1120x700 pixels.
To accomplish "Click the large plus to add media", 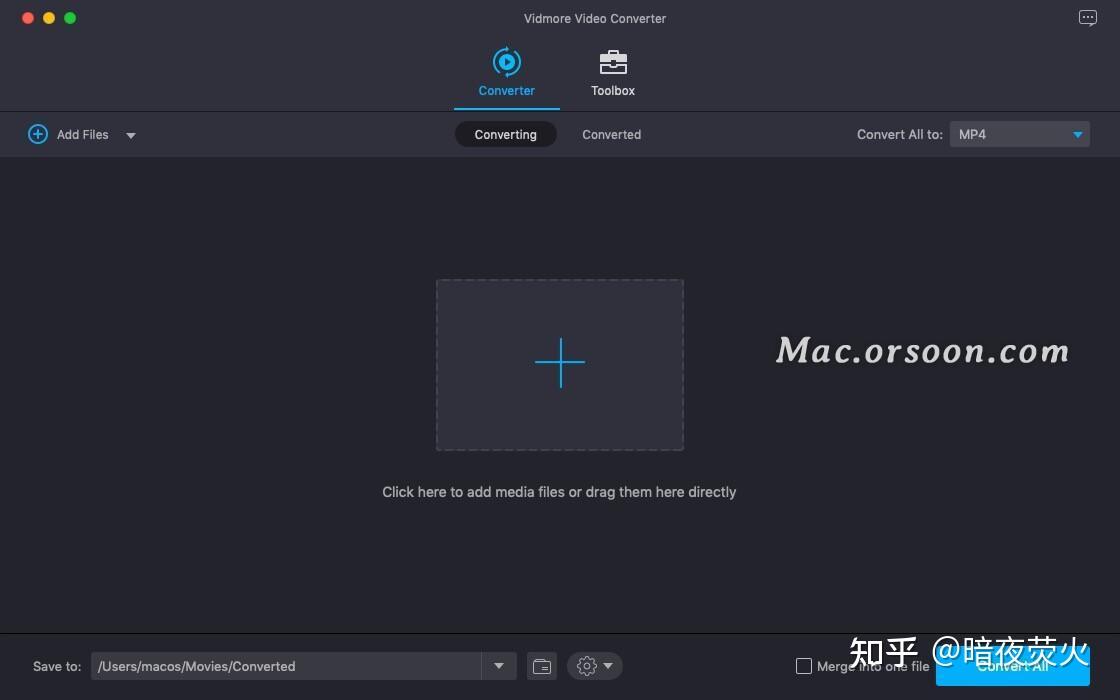I will pyautogui.click(x=560, y=364).
